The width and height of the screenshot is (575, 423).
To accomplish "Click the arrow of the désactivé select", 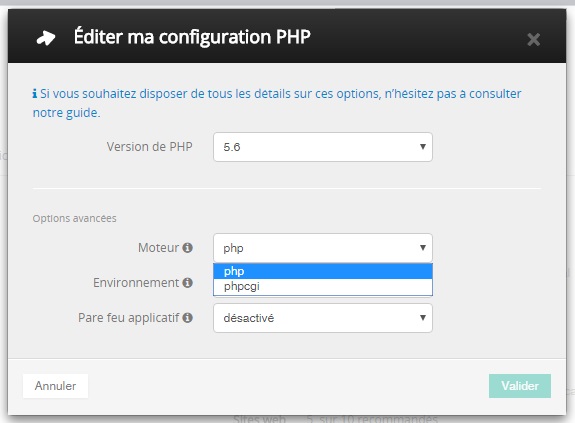I will coord(422,317).
